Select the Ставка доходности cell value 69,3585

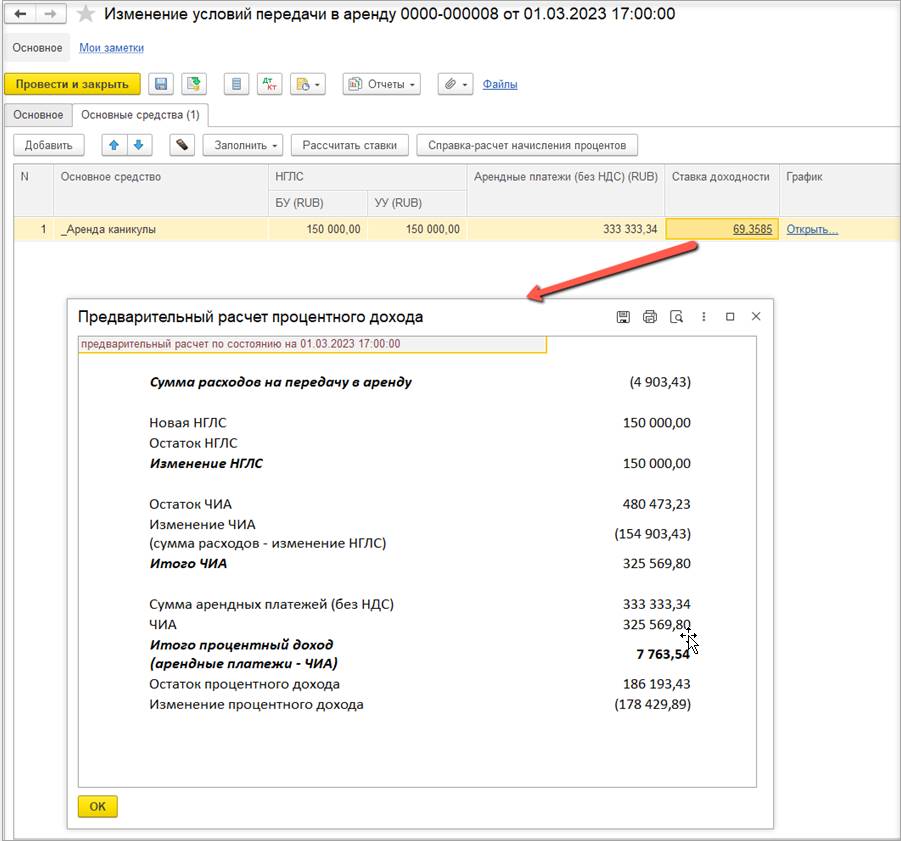[x=751, y=229]
